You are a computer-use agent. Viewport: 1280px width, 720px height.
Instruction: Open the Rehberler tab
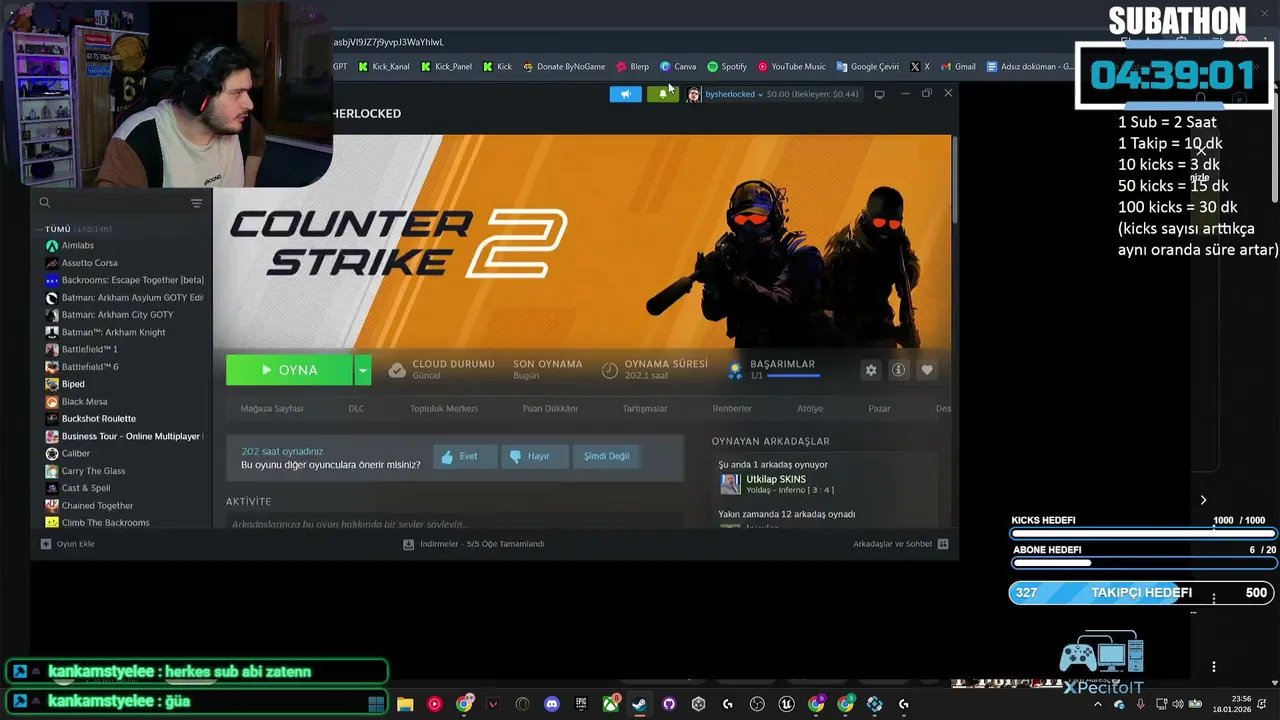(732, 408)
